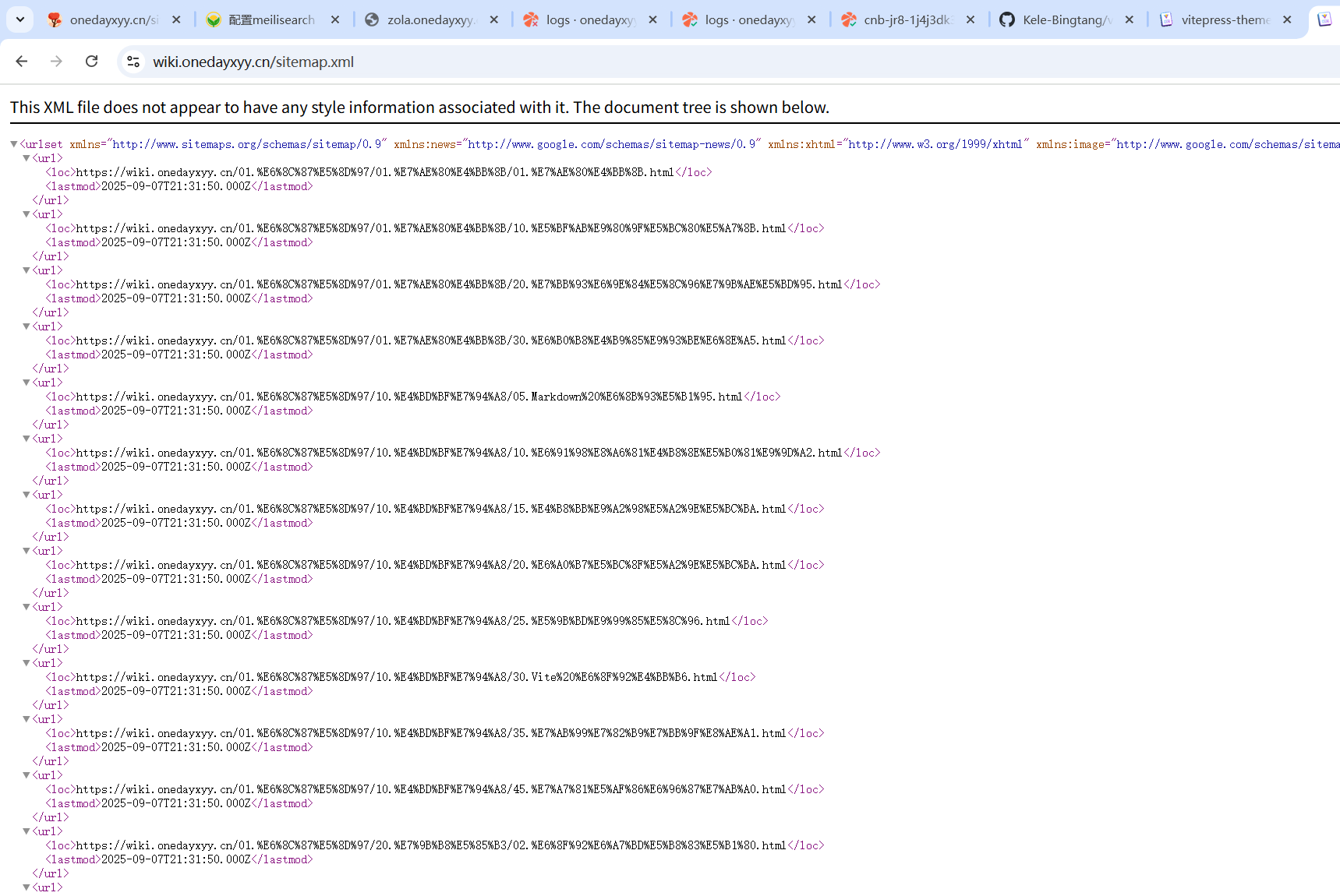Click the vitepress-theme tab favicon
This screenshot has width=1340, height=896.
point(1166,19)
